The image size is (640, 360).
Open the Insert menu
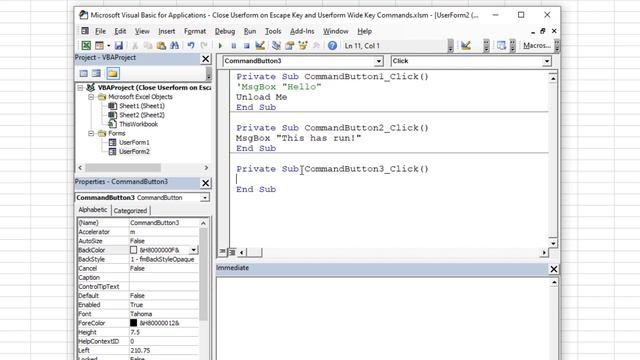[x=167, y=31]
